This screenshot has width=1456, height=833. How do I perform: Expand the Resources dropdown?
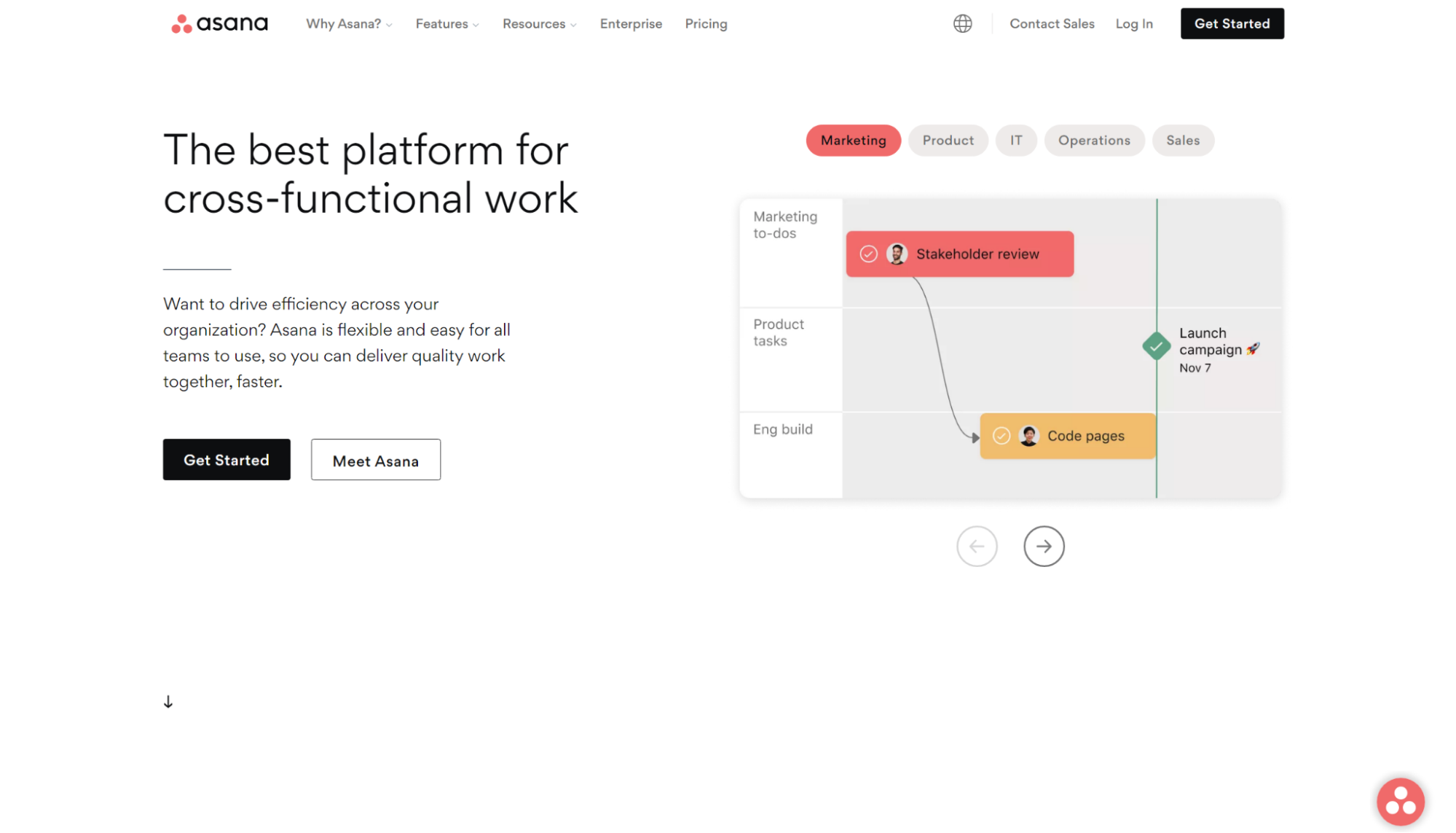pyautogui.click(x=539, y=24)
